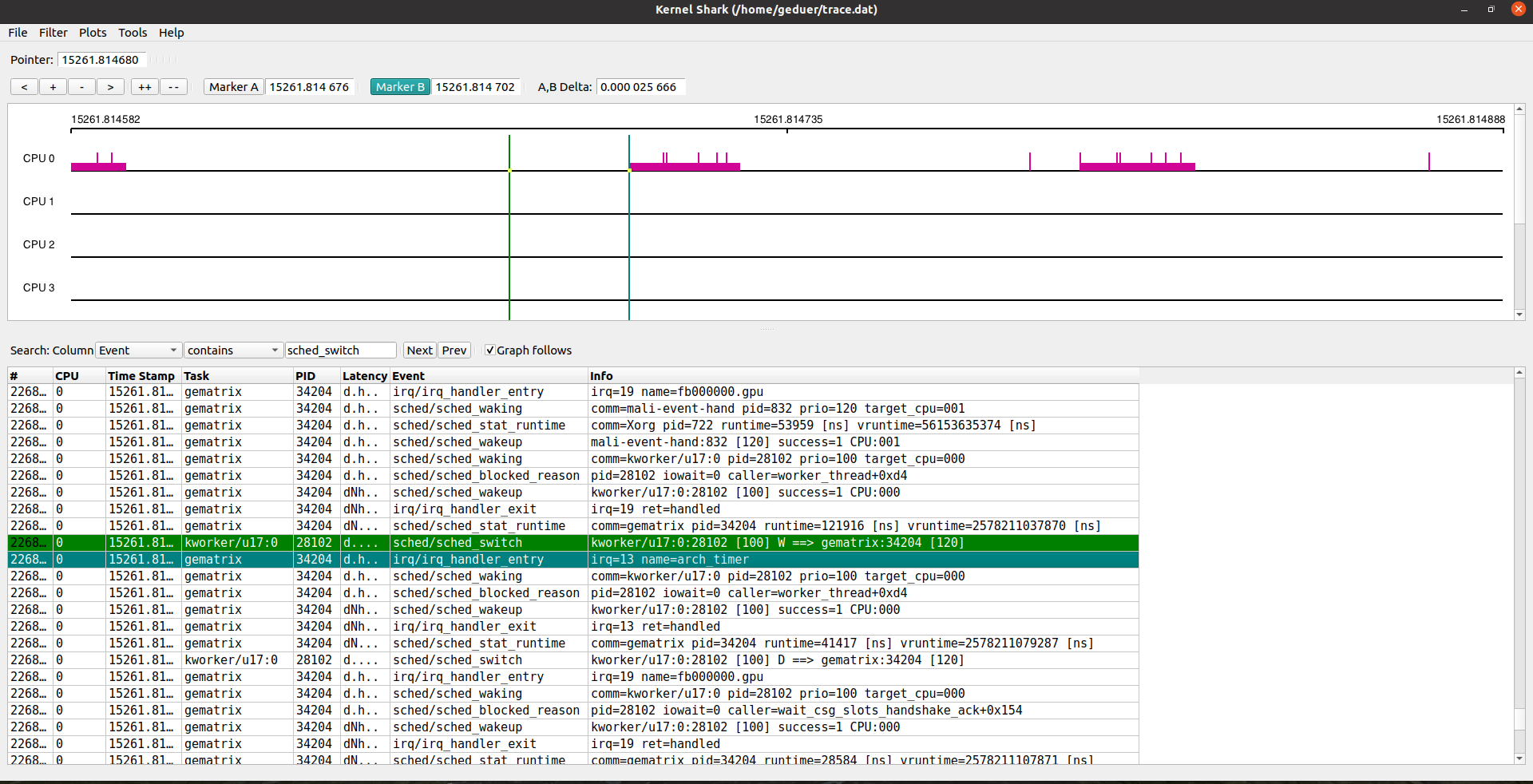Click the scroll left '<' button
Screen dimensions: 1533x784
pyautogui.click(x=24, y=87)
